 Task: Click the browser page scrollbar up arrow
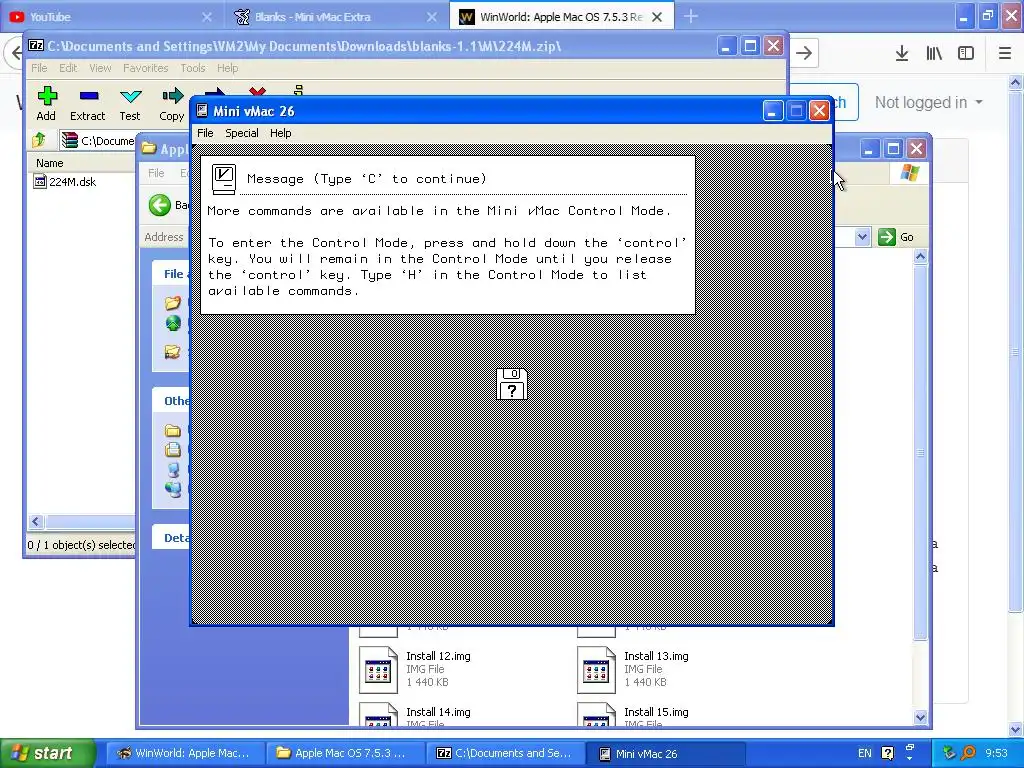(1016, 82)
